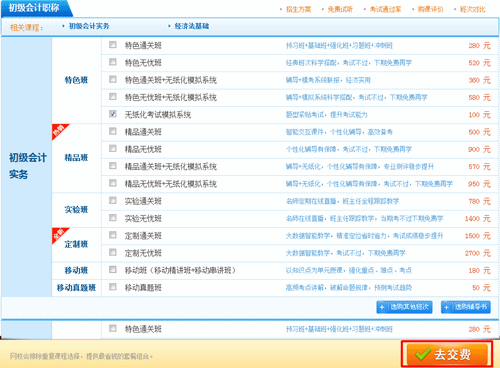Select the 精品无忧班 checkbox
Image resolution: width=500 pixels, height=368 pixels.
pos(113,148)
